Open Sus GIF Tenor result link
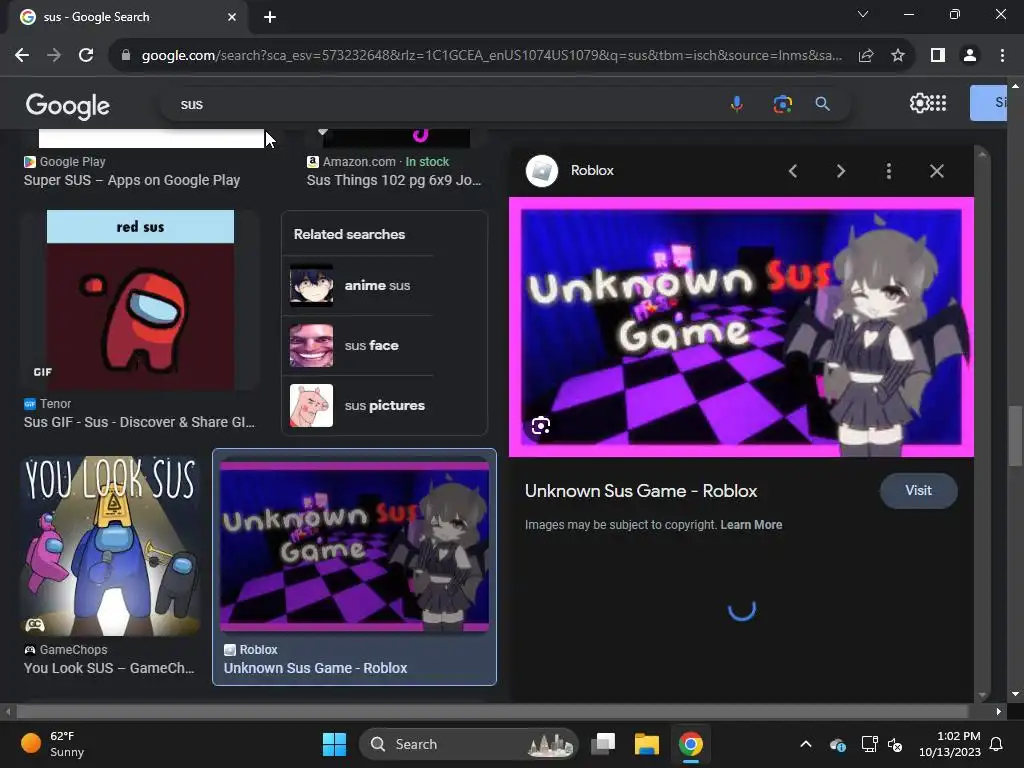Screen dimensions: 1024x768 (139, 423)
